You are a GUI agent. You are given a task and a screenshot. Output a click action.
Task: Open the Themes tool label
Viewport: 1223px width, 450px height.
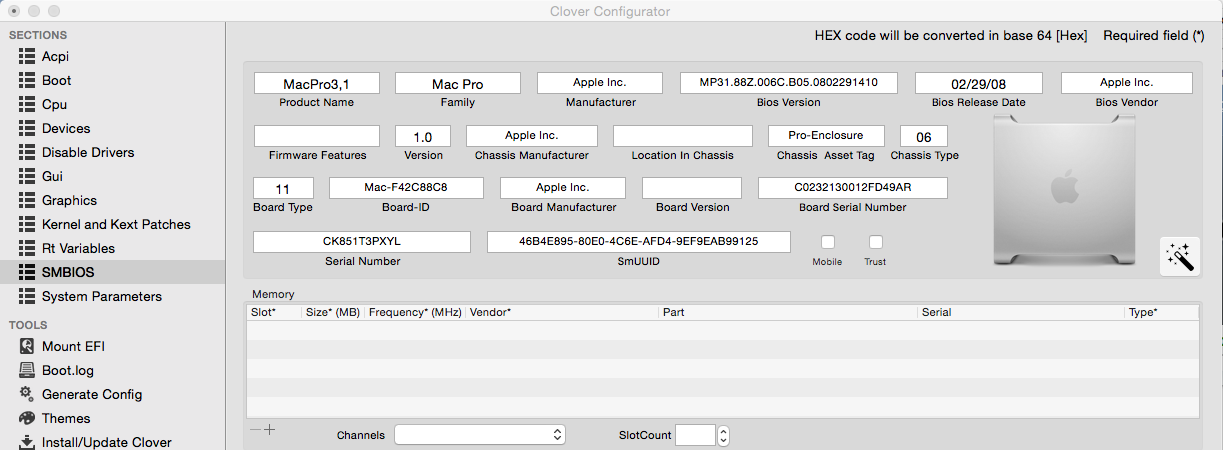[66, 418]
